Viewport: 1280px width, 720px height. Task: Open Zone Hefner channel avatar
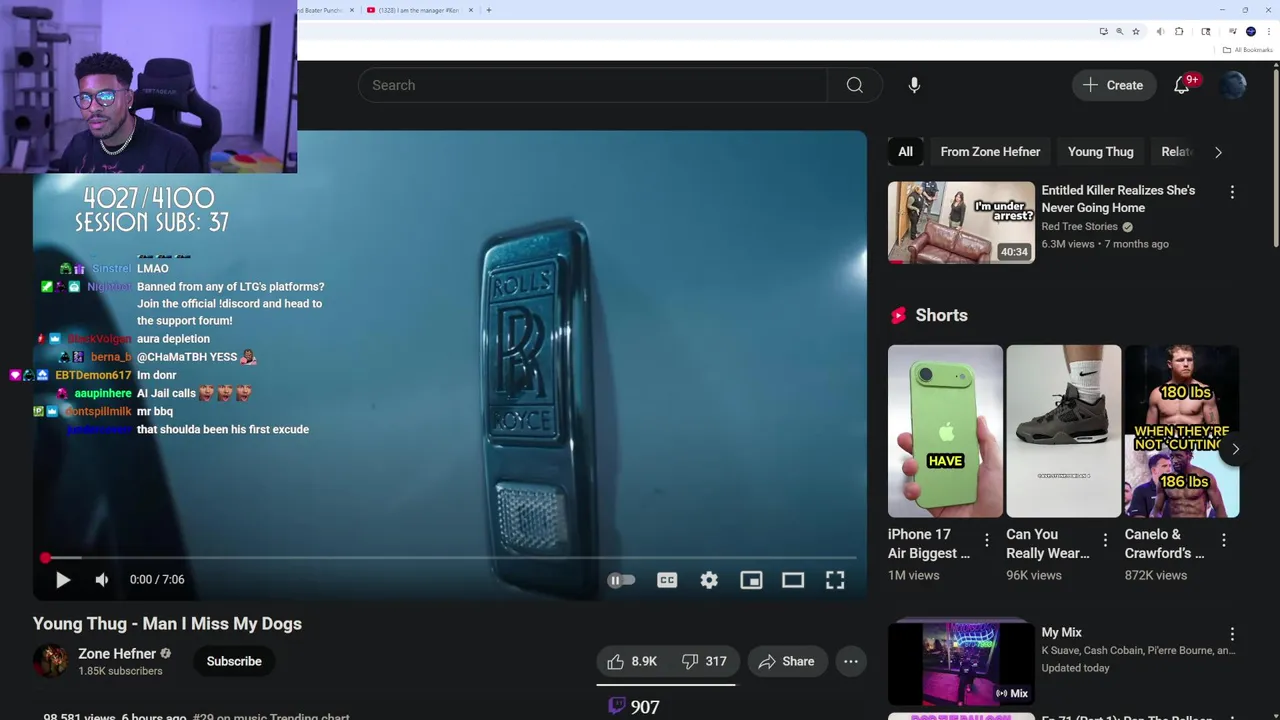click(51, 661)
